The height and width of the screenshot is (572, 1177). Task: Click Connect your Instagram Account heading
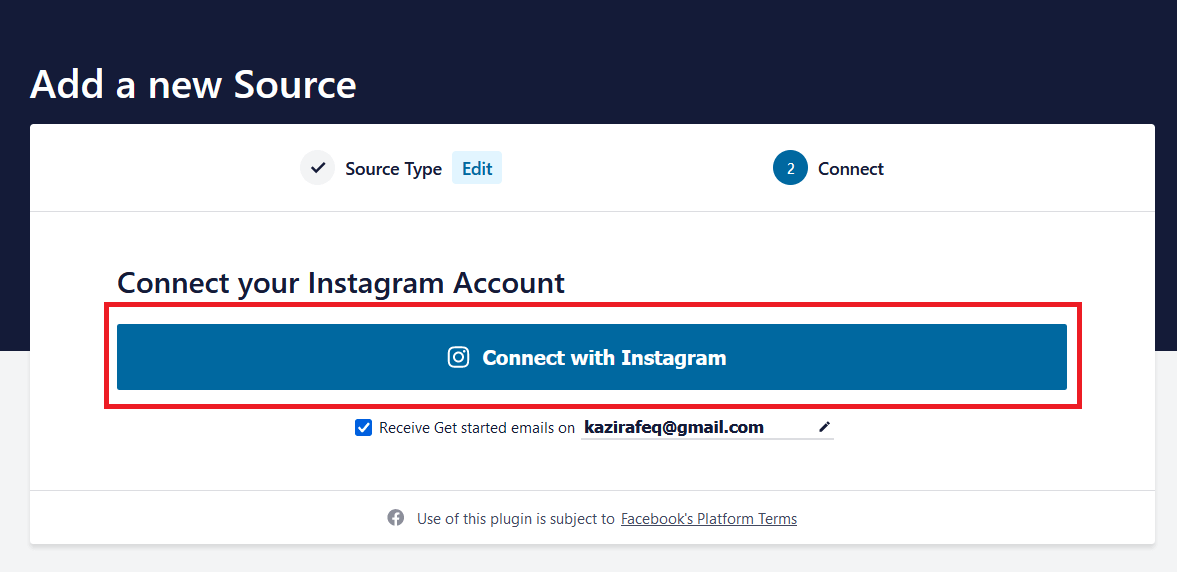click(x=341, y=284)
